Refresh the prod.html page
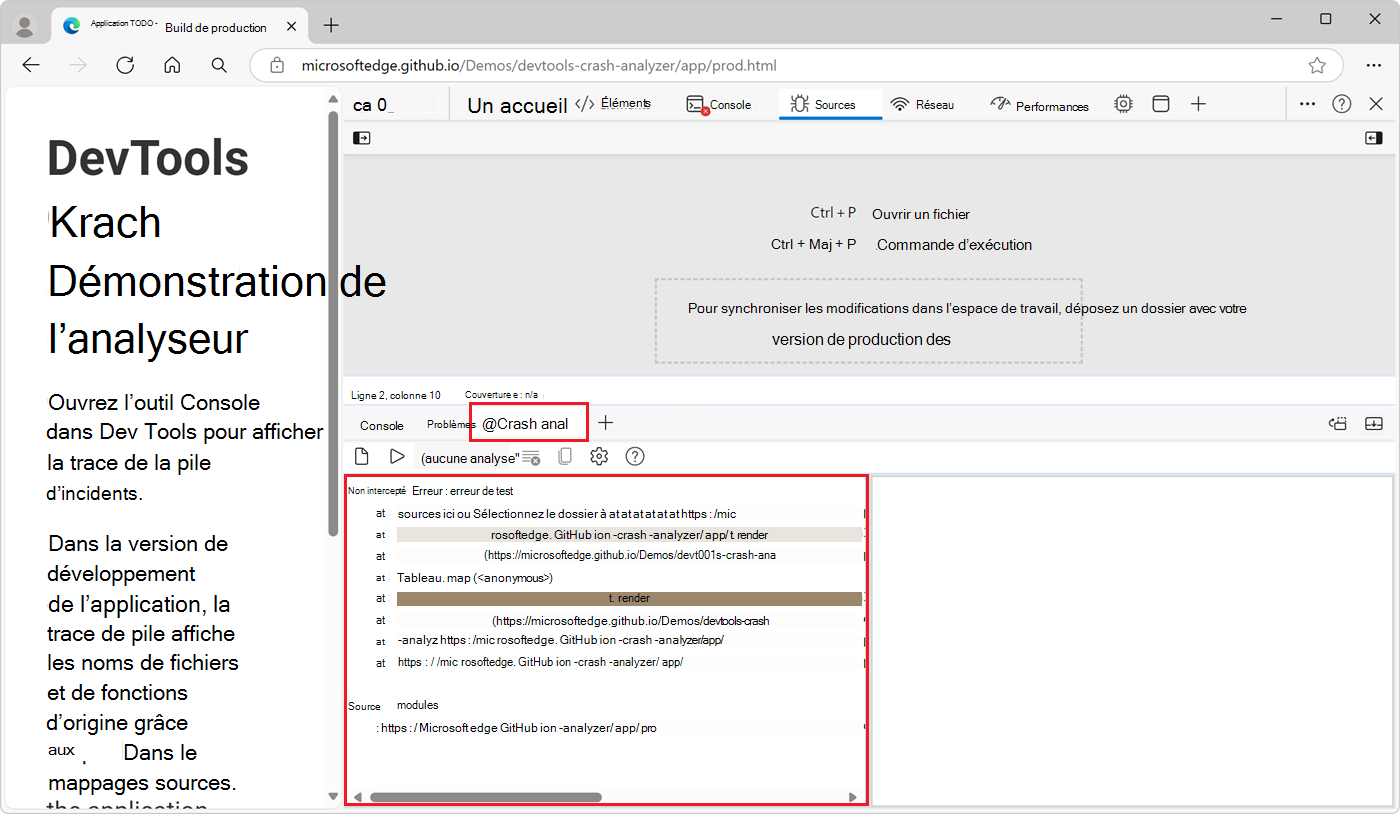 pyautogui.click(x=125, y=64)
